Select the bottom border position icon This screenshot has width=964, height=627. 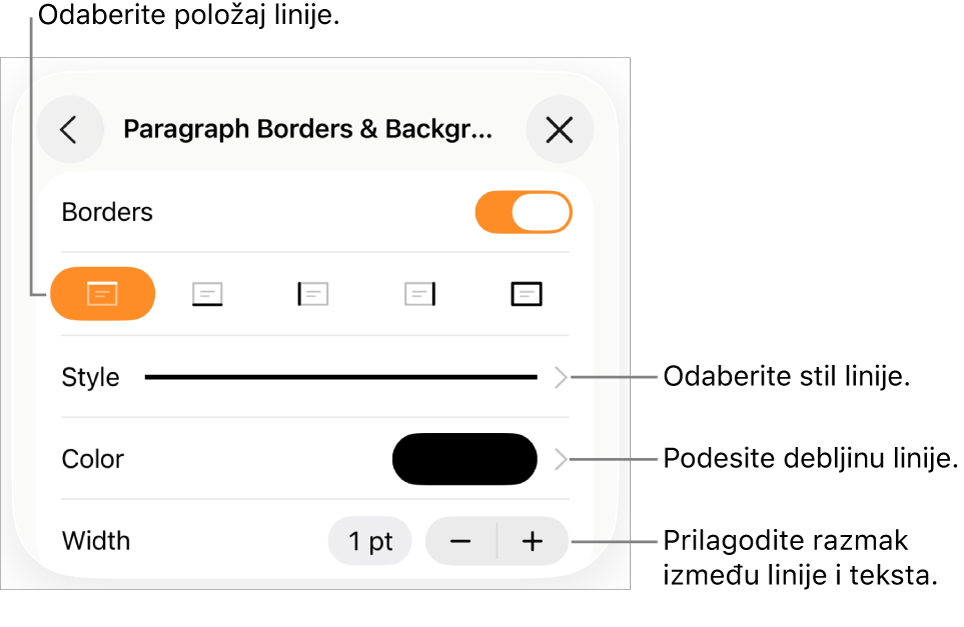click(x=208, y=294)
